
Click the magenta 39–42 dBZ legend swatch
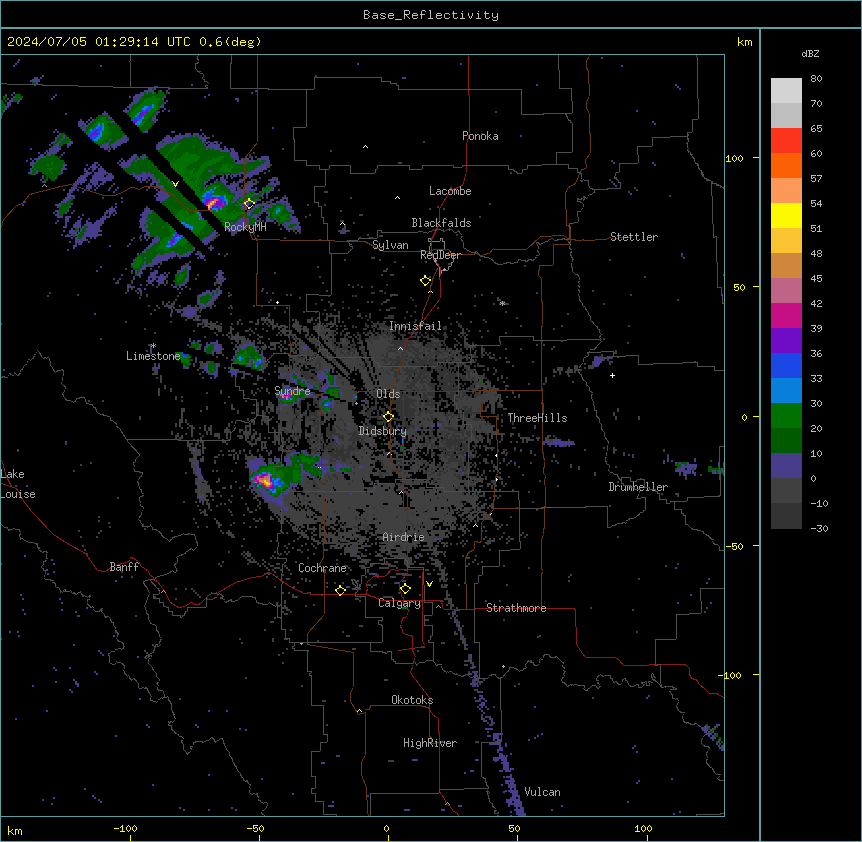pos(786,316)
